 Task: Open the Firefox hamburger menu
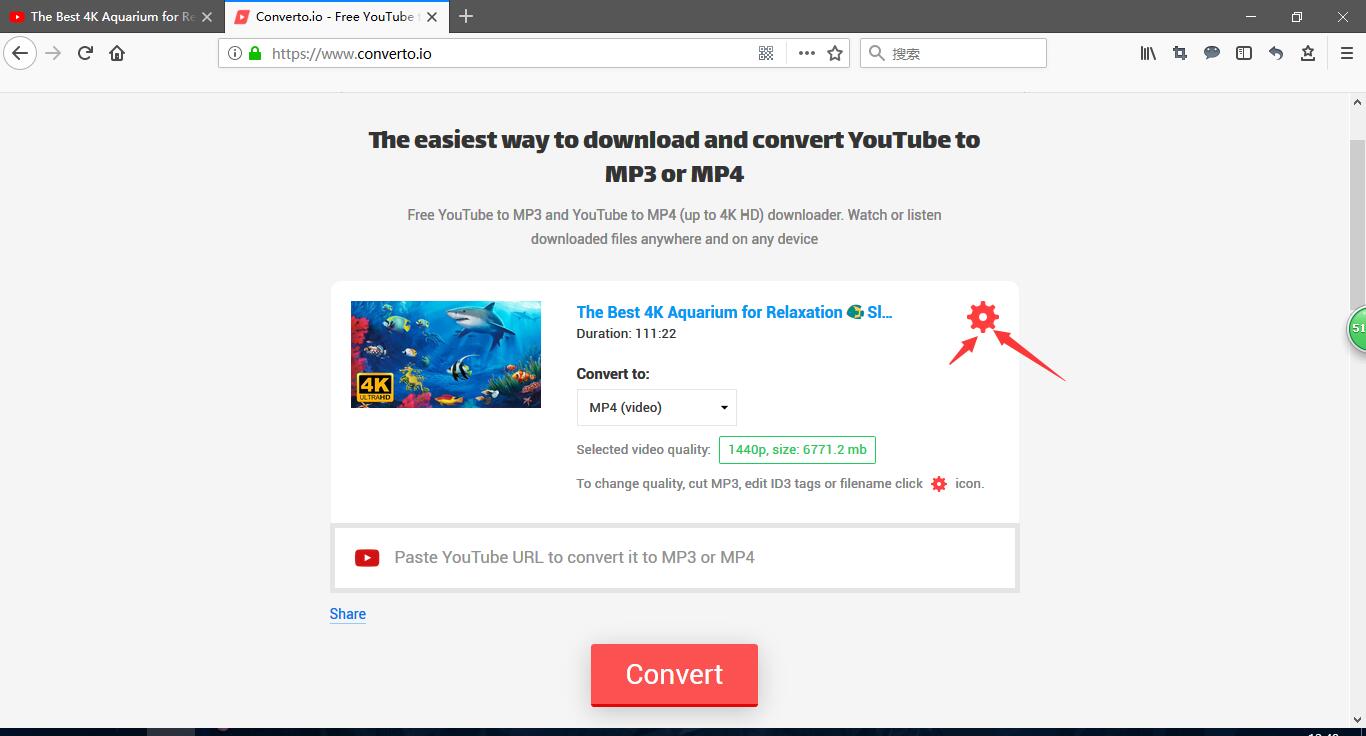[1347, 53]
